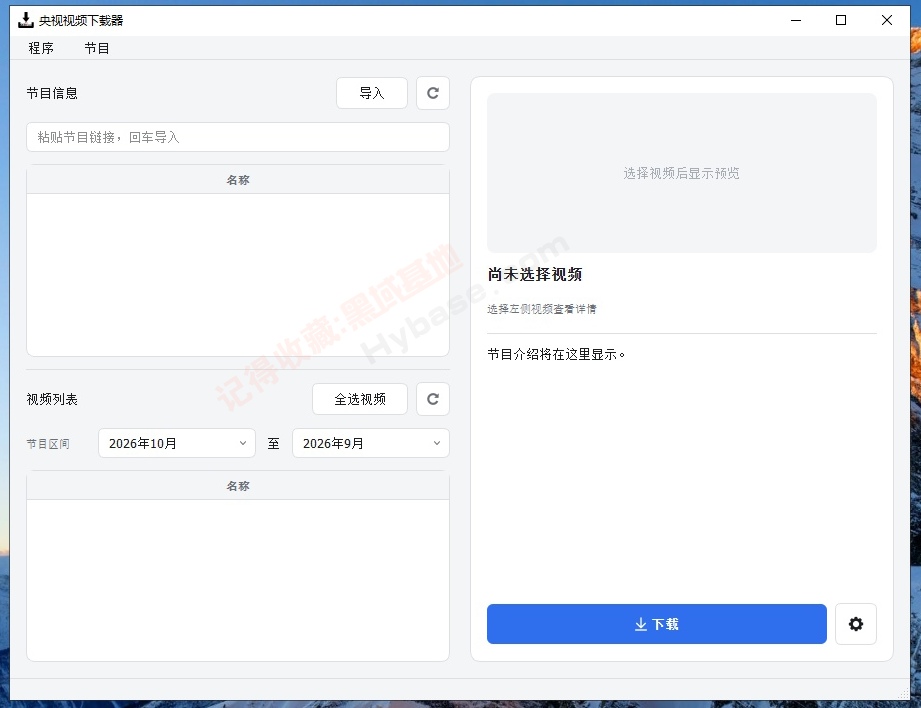Click the blue 下载 download button
Image resolution: width=921 pixels, height=708 pixels.
tap(657, 624)
